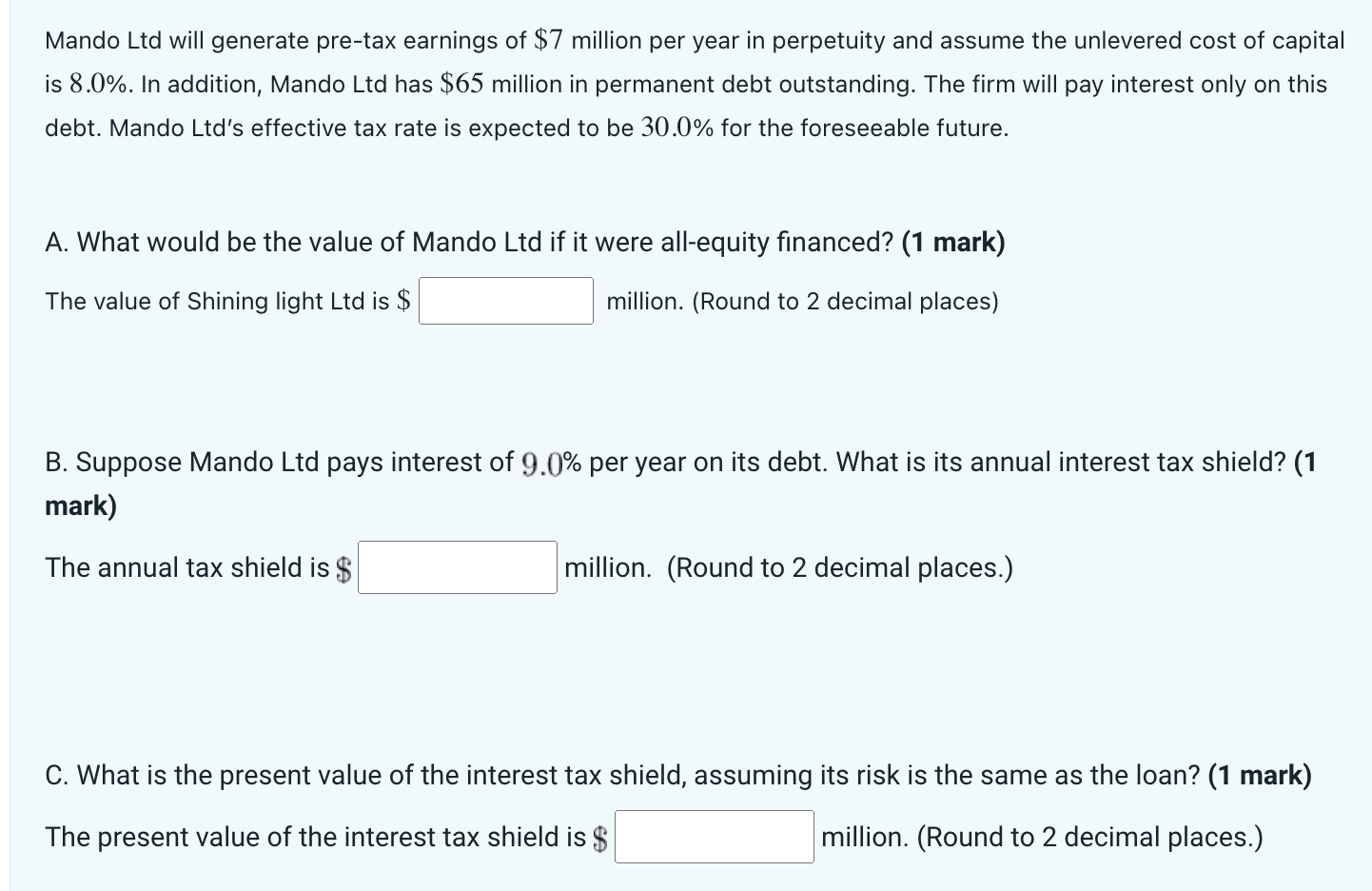Click the dollar sign before part A's box
The image size is (1372, 891).
[403, 301]
